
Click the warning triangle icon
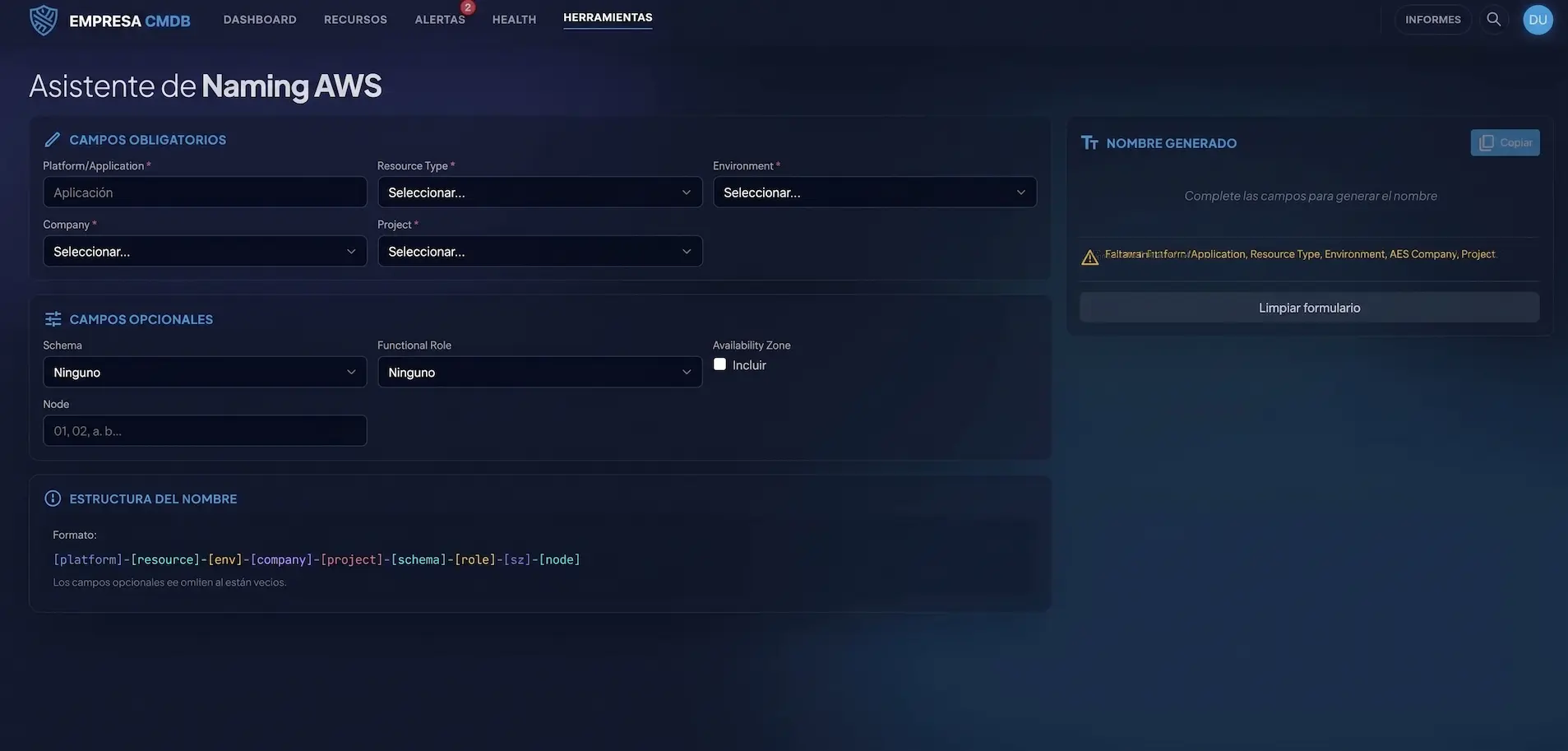click(x=1089, y=257)
